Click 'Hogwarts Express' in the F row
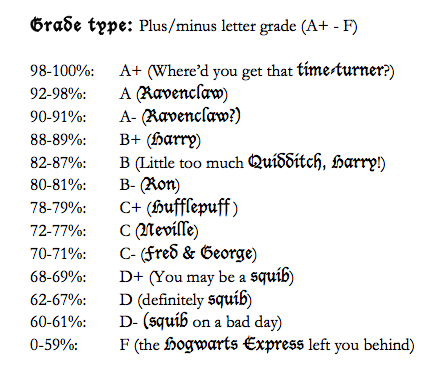Screen dimensions: 426x370 click(x=234, y=344)
